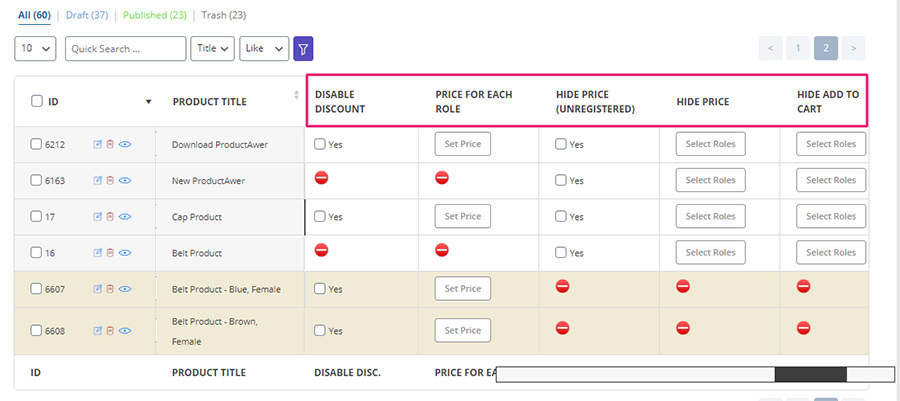Click Product Title column sort arrows
This screenshot has width=900, height=401.
point(296,95)
